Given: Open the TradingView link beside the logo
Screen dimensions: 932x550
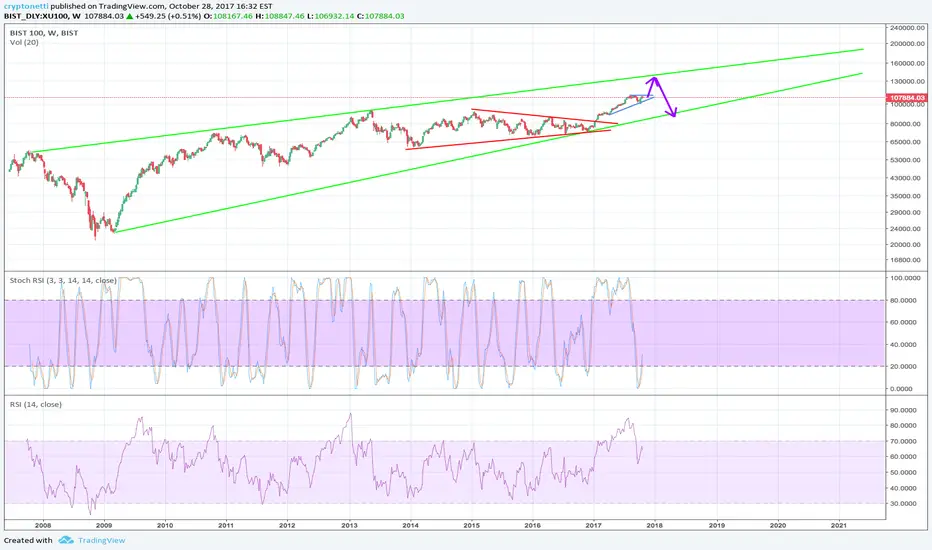Looking at the screenshot, I should click(x=102, y=540).
